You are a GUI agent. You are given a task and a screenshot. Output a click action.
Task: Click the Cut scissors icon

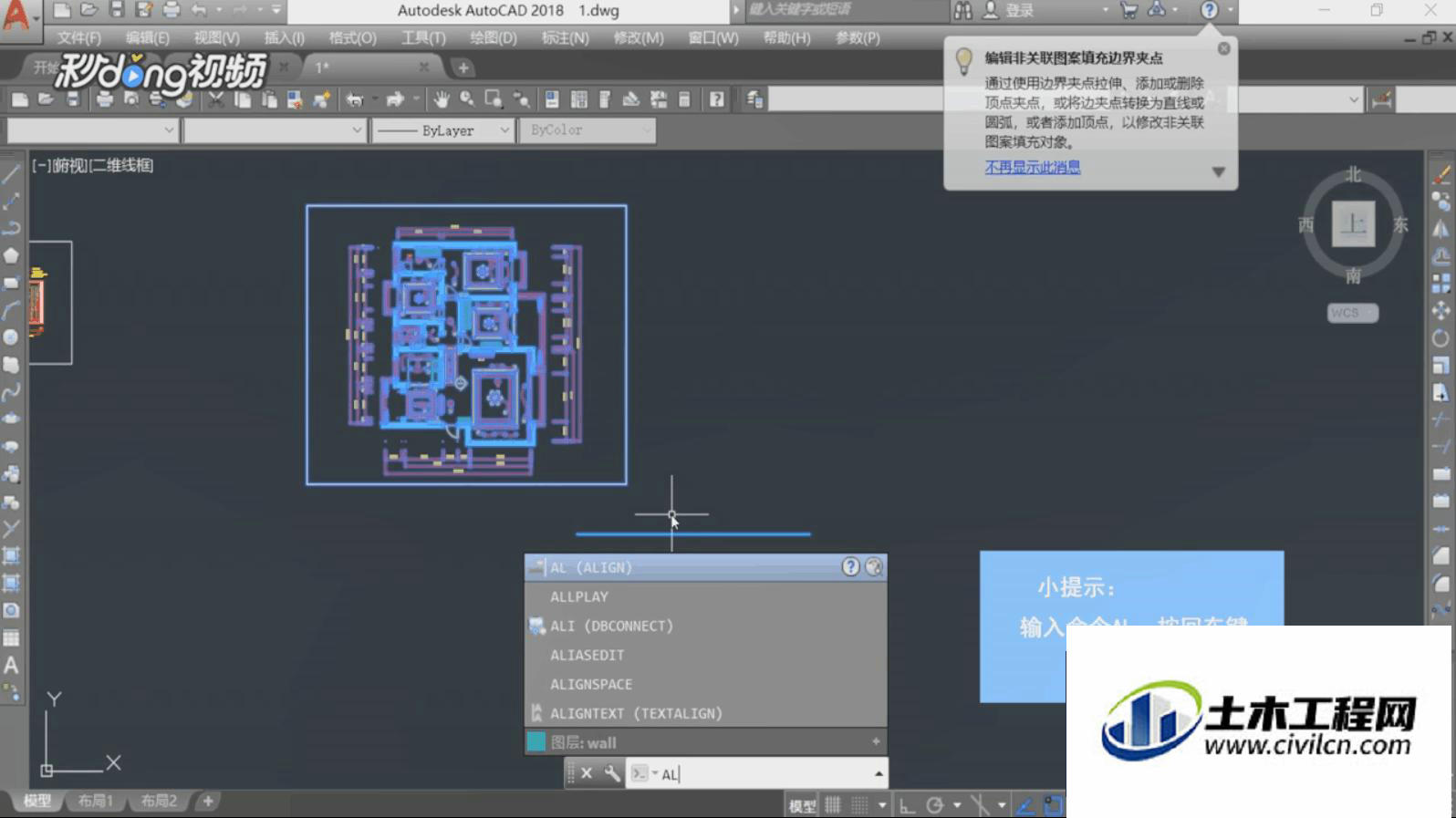(x=215, y=99)
